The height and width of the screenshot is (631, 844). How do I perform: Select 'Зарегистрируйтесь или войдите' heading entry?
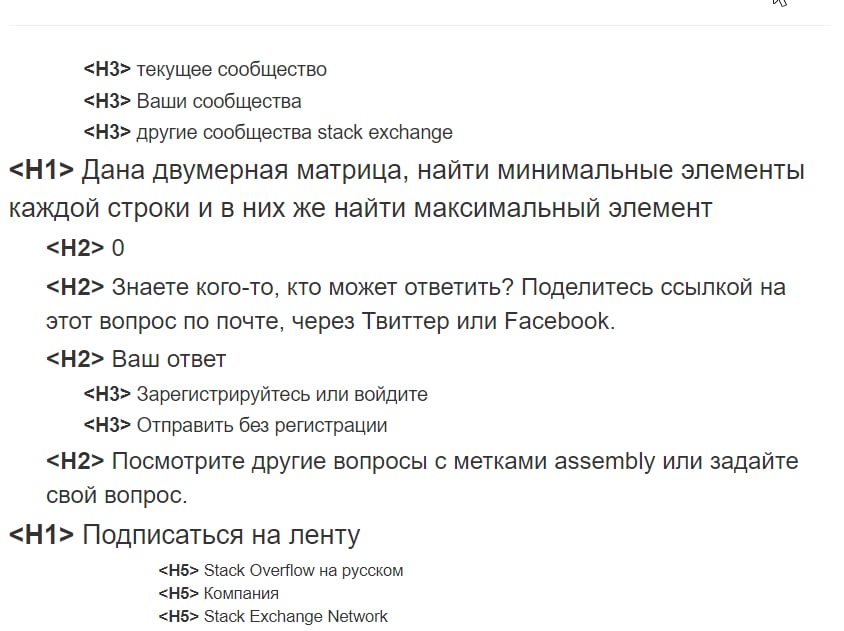[x=281, y=394]
